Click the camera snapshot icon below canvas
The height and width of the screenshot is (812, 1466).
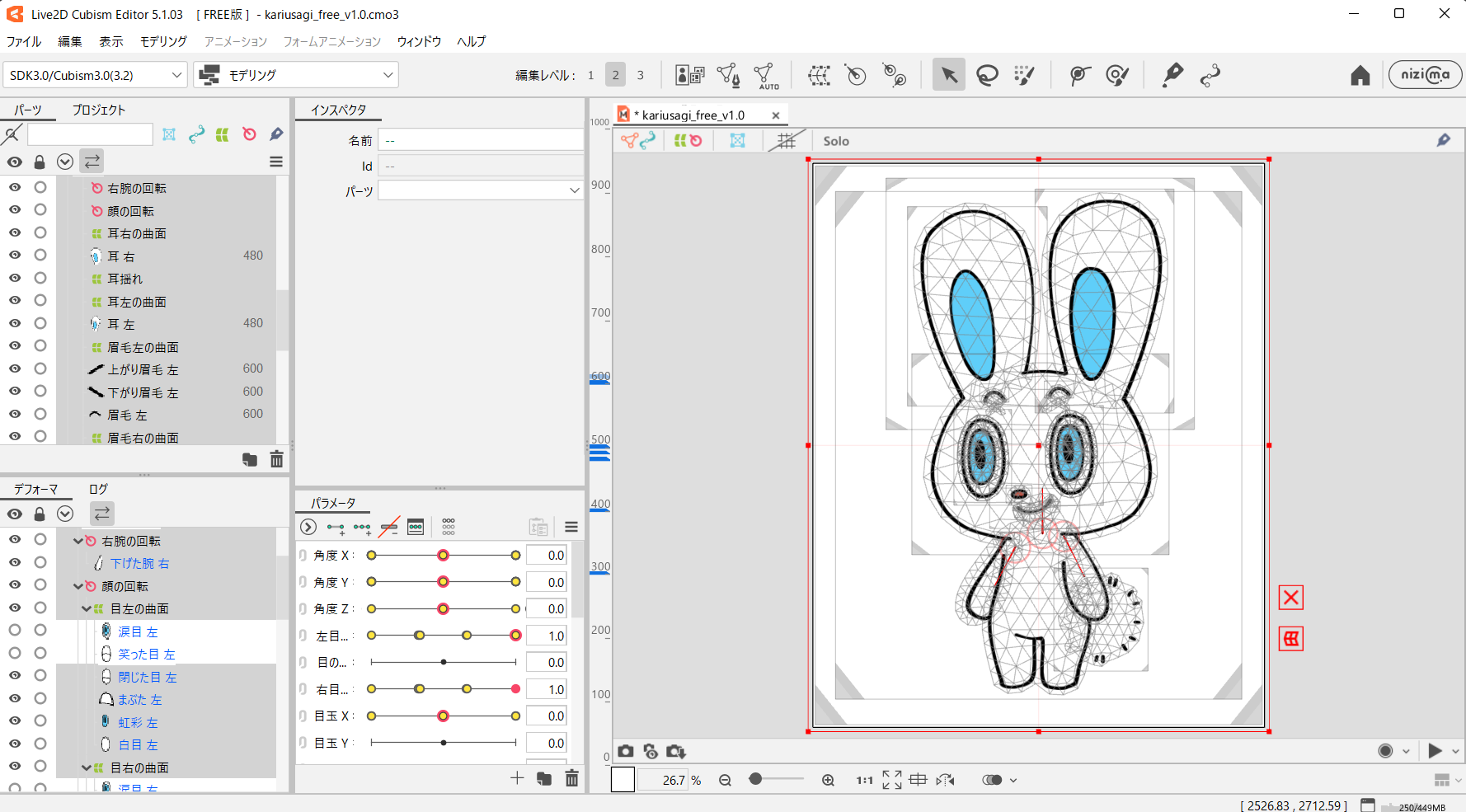[x=626, y=751]
